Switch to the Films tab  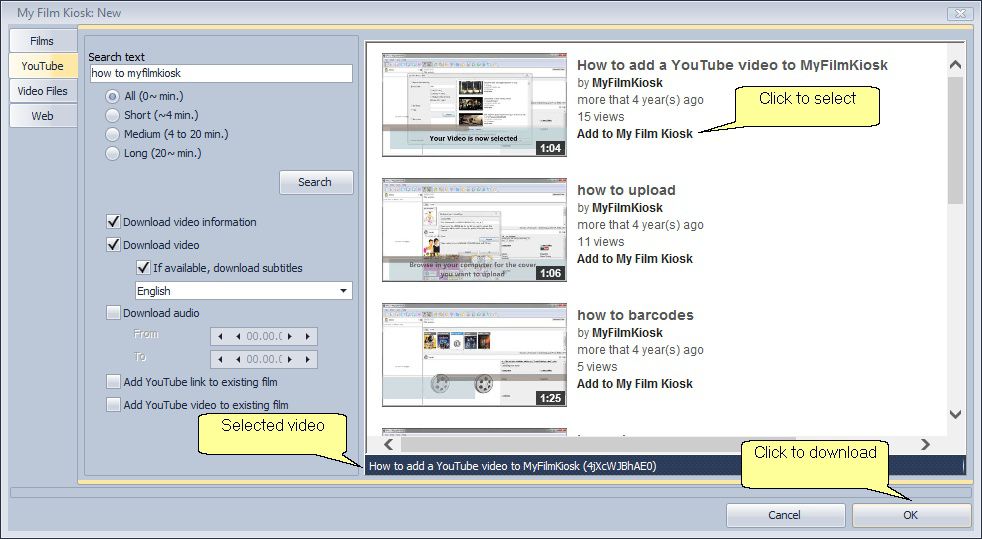click(42, 41)
